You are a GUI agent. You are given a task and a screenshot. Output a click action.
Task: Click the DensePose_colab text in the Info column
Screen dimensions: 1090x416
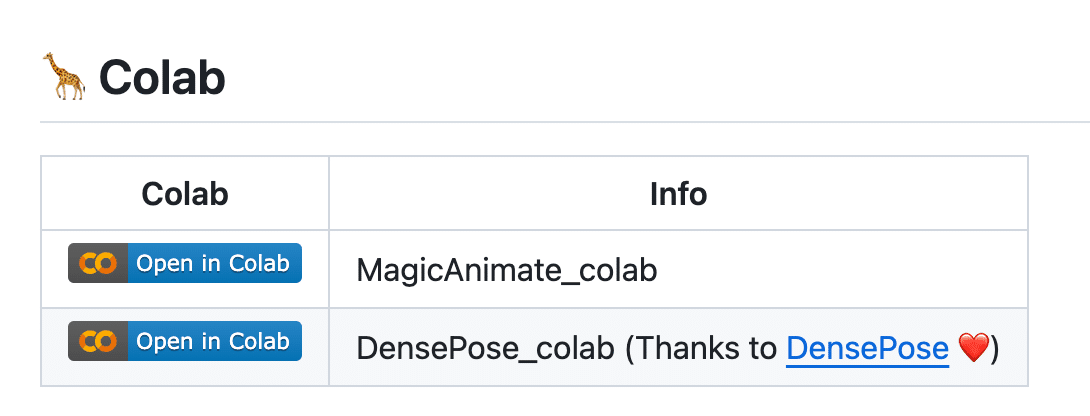[x=486, y=348]
